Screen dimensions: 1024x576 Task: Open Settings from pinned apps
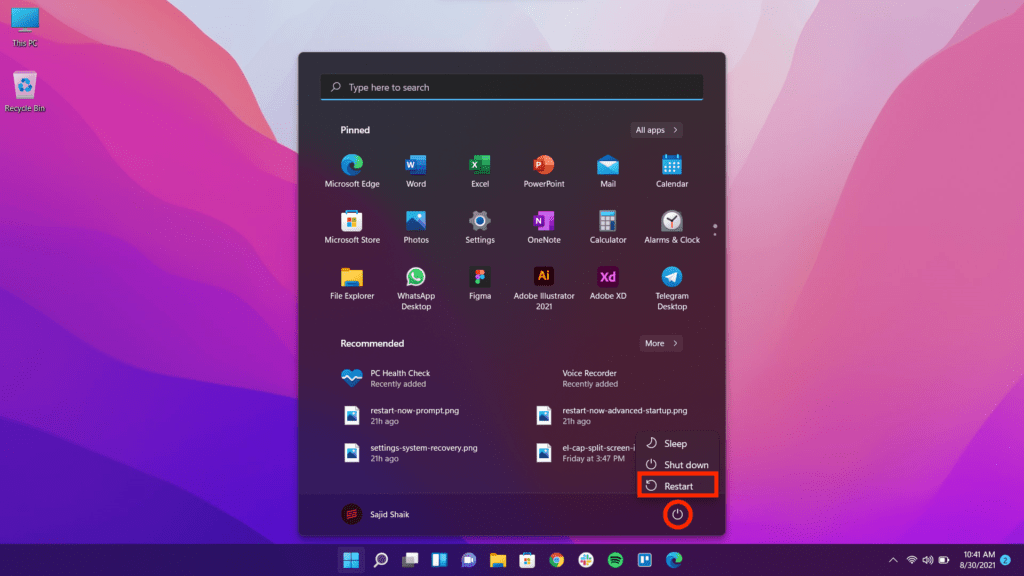click(479, 227)
